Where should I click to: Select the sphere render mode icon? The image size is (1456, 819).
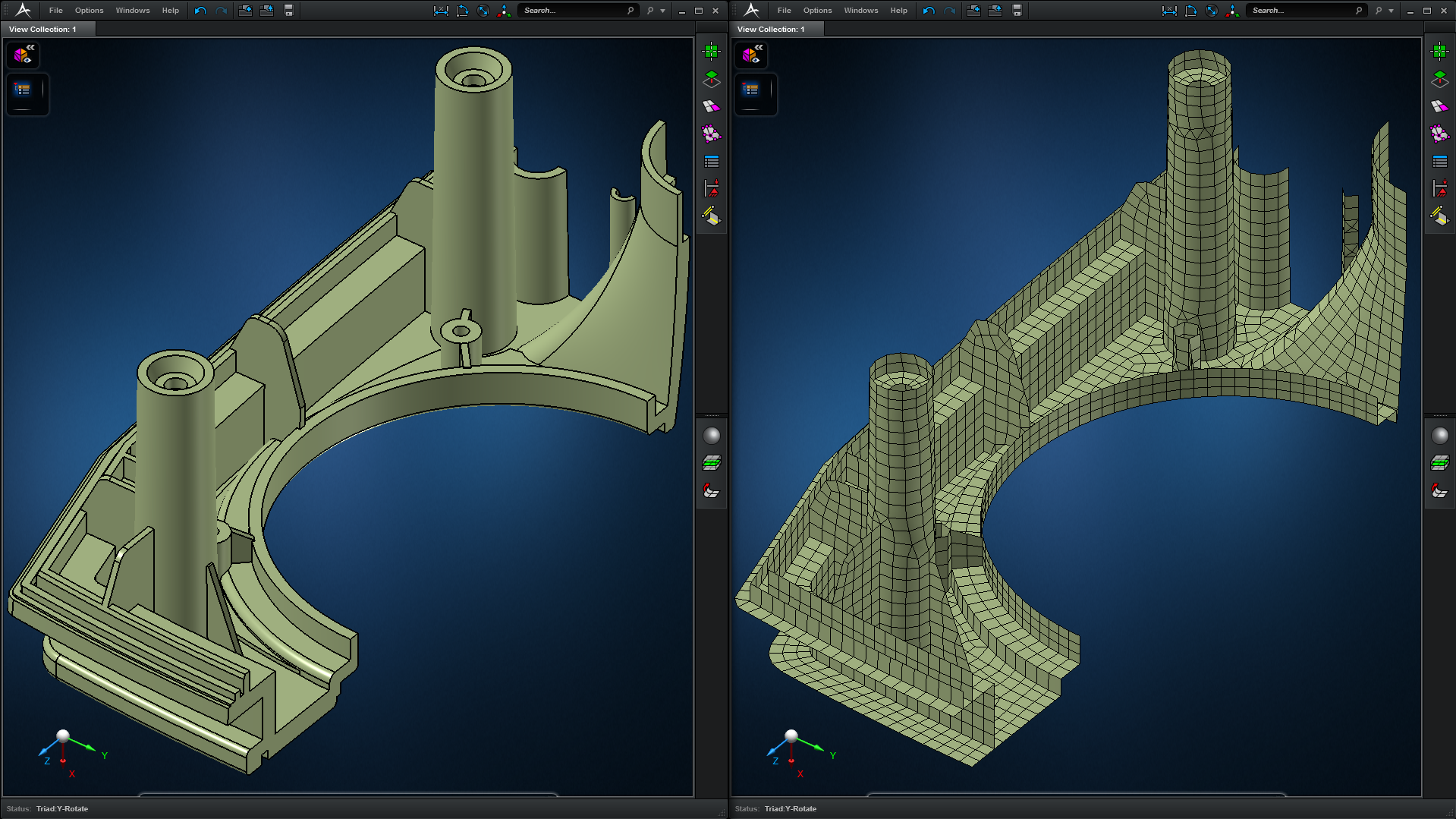[711, 435]
